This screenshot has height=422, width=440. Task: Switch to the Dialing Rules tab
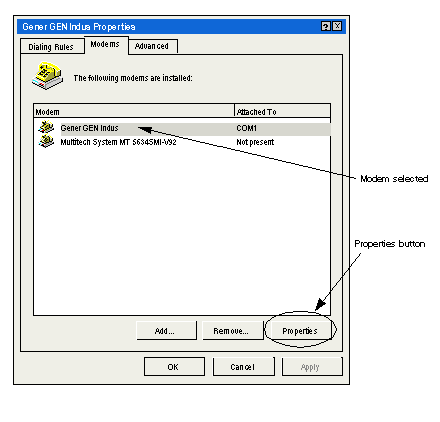(x=52, y=47)
